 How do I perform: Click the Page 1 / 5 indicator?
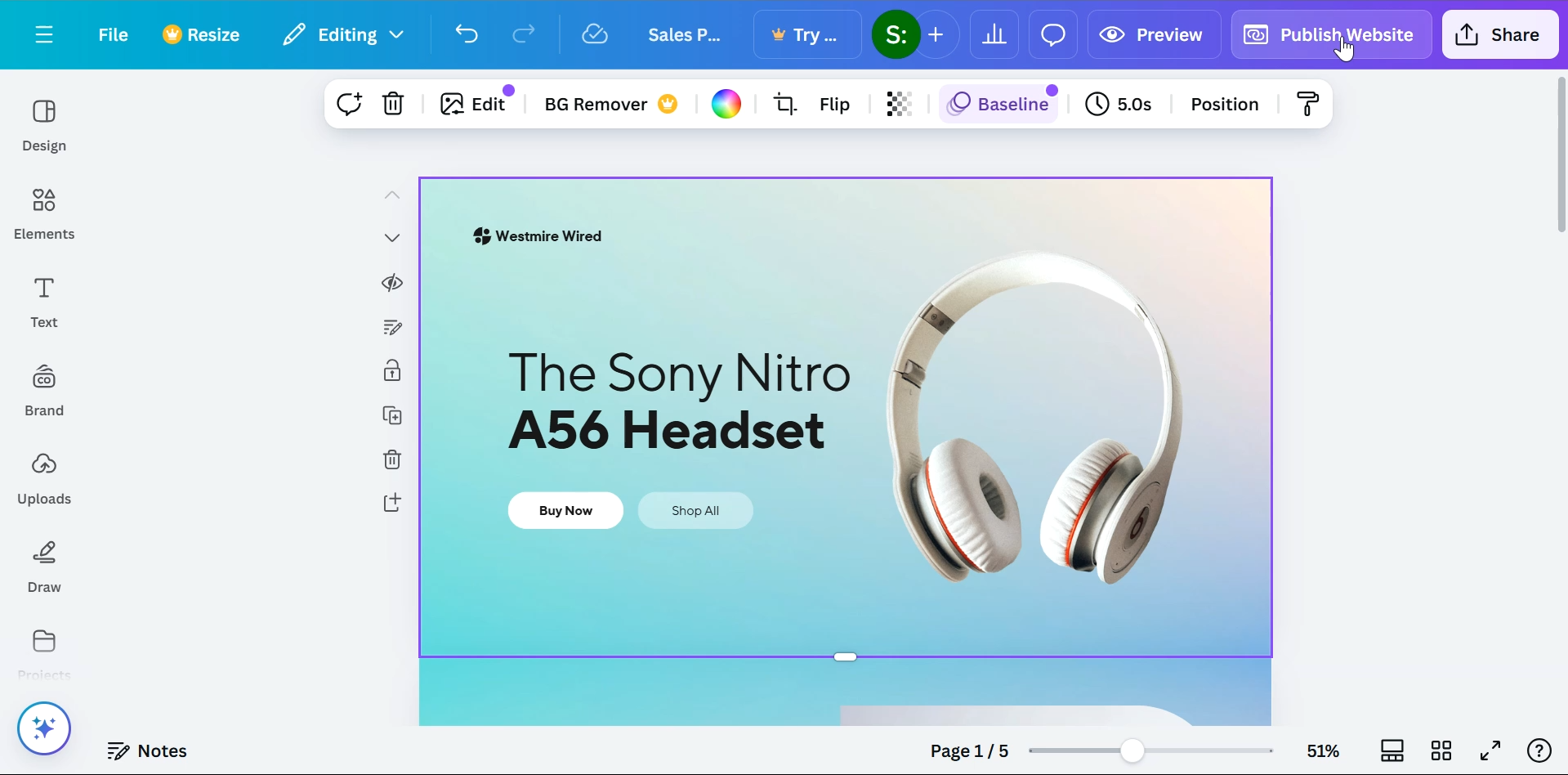click(969, 750)
